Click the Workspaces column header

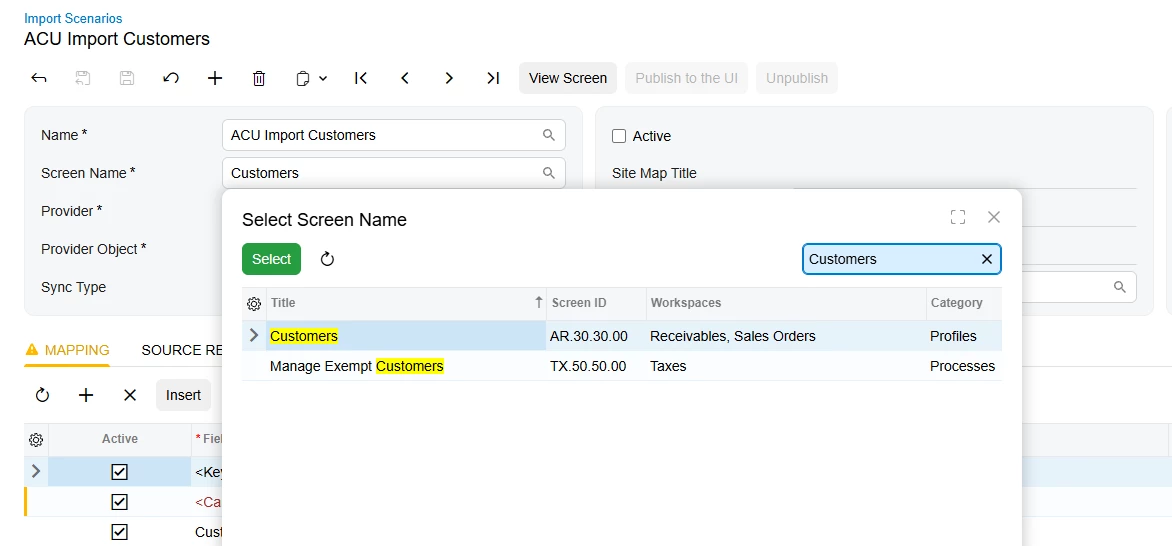[x=786, y=303]
